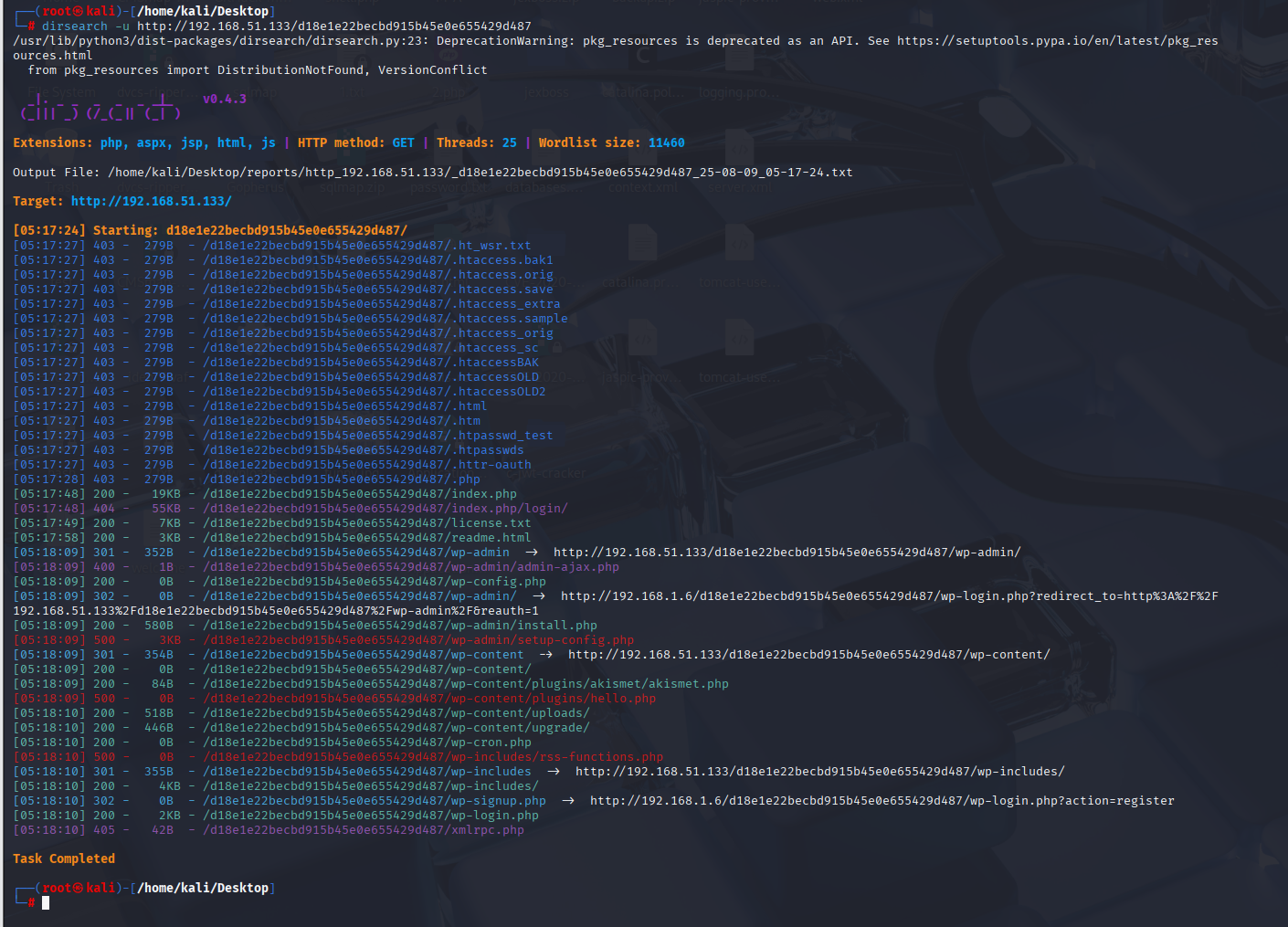Click the .htaccessBAK result path
Viewport: 1288px width, 927px height.
pyautogui.click(x=371, y=362)
